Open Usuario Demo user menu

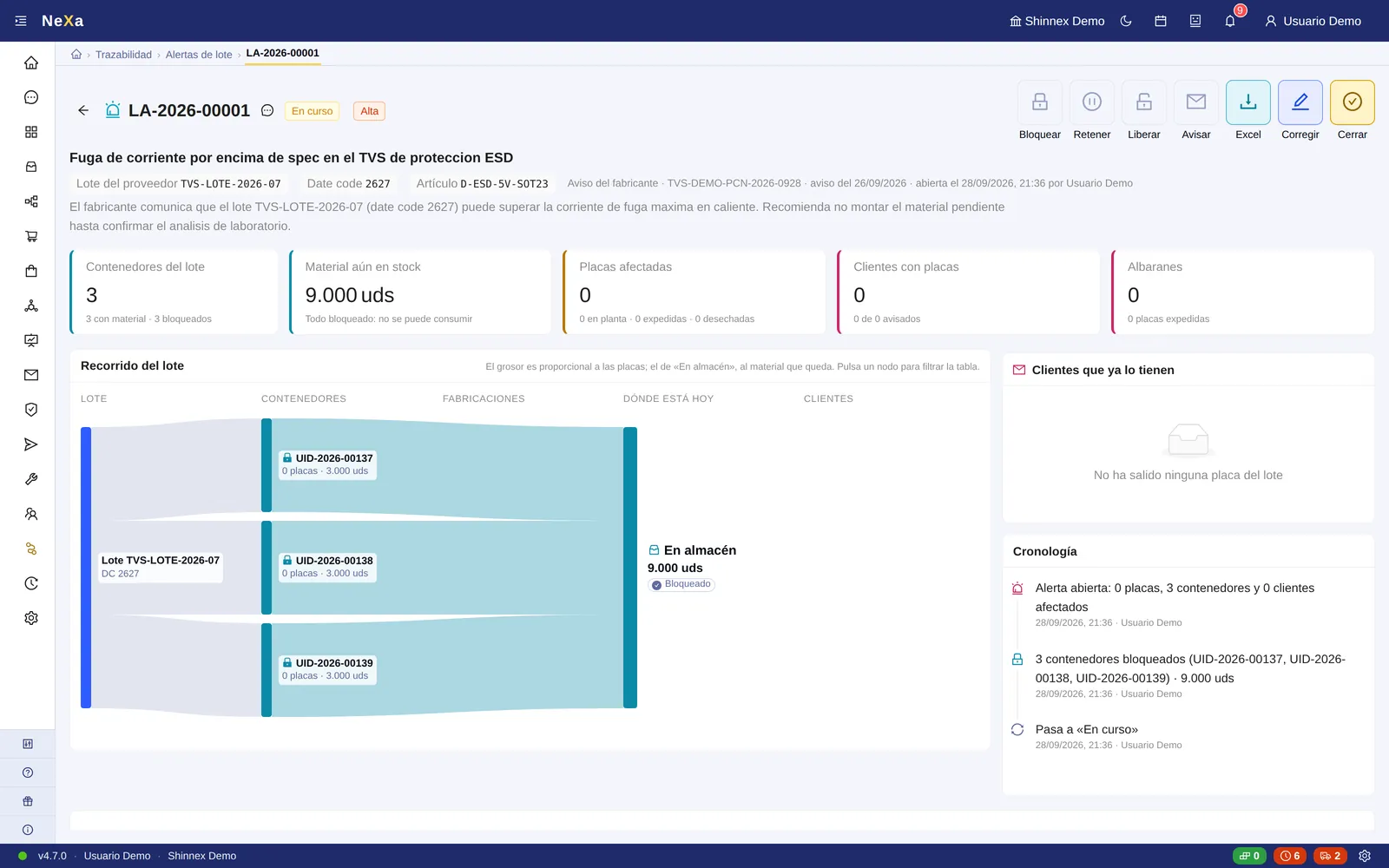(x=1313, y=21)
